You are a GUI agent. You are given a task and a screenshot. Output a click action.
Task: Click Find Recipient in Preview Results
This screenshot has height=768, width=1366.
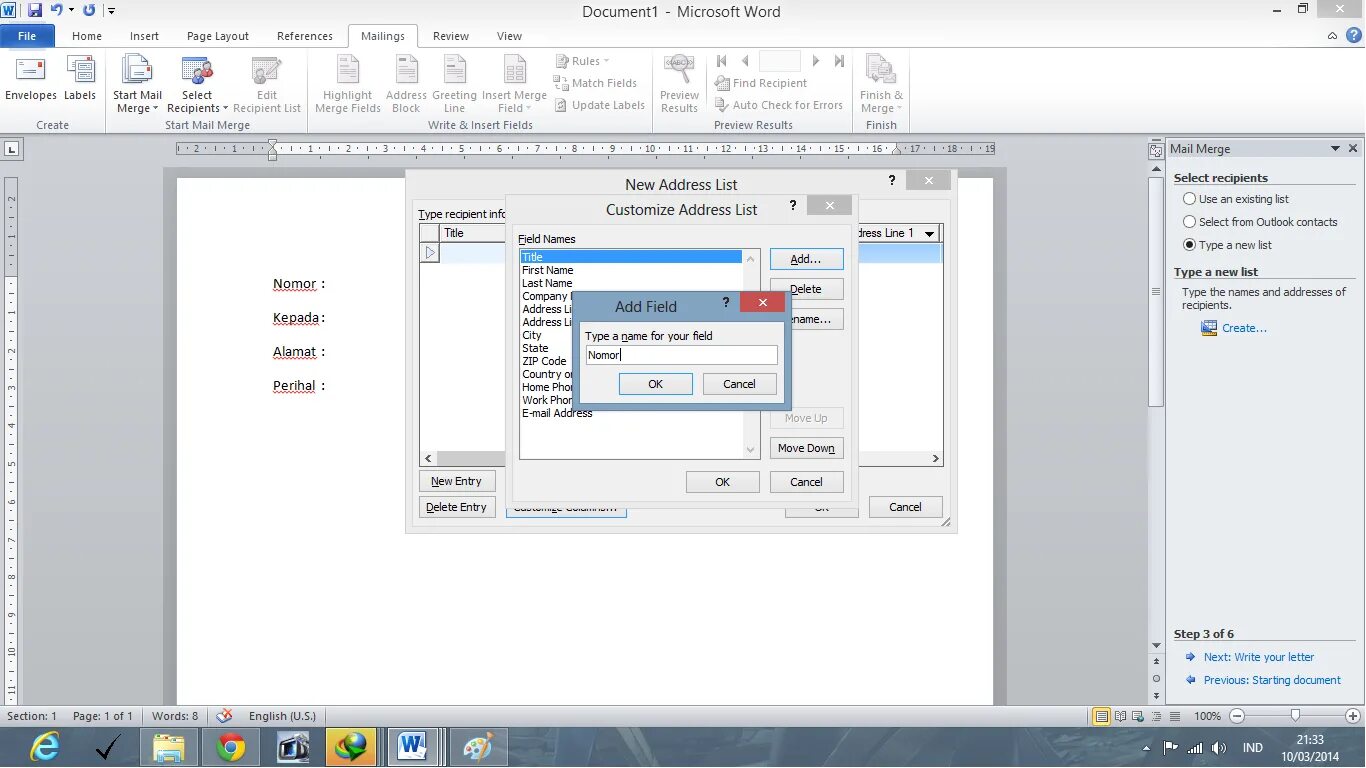coord(761,83)
